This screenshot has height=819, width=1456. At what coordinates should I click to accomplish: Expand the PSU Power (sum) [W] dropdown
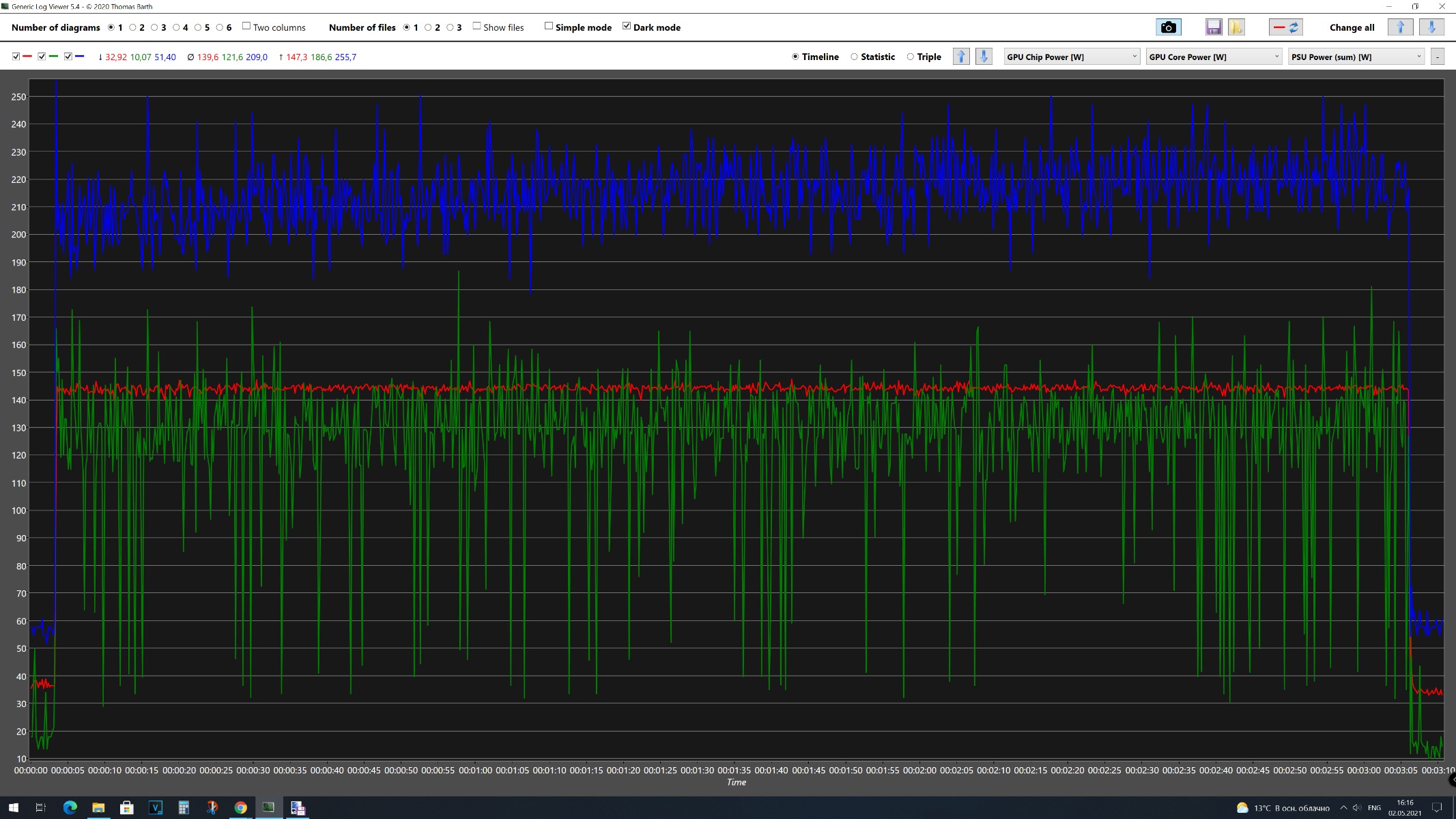click(x=1356, y=57)
